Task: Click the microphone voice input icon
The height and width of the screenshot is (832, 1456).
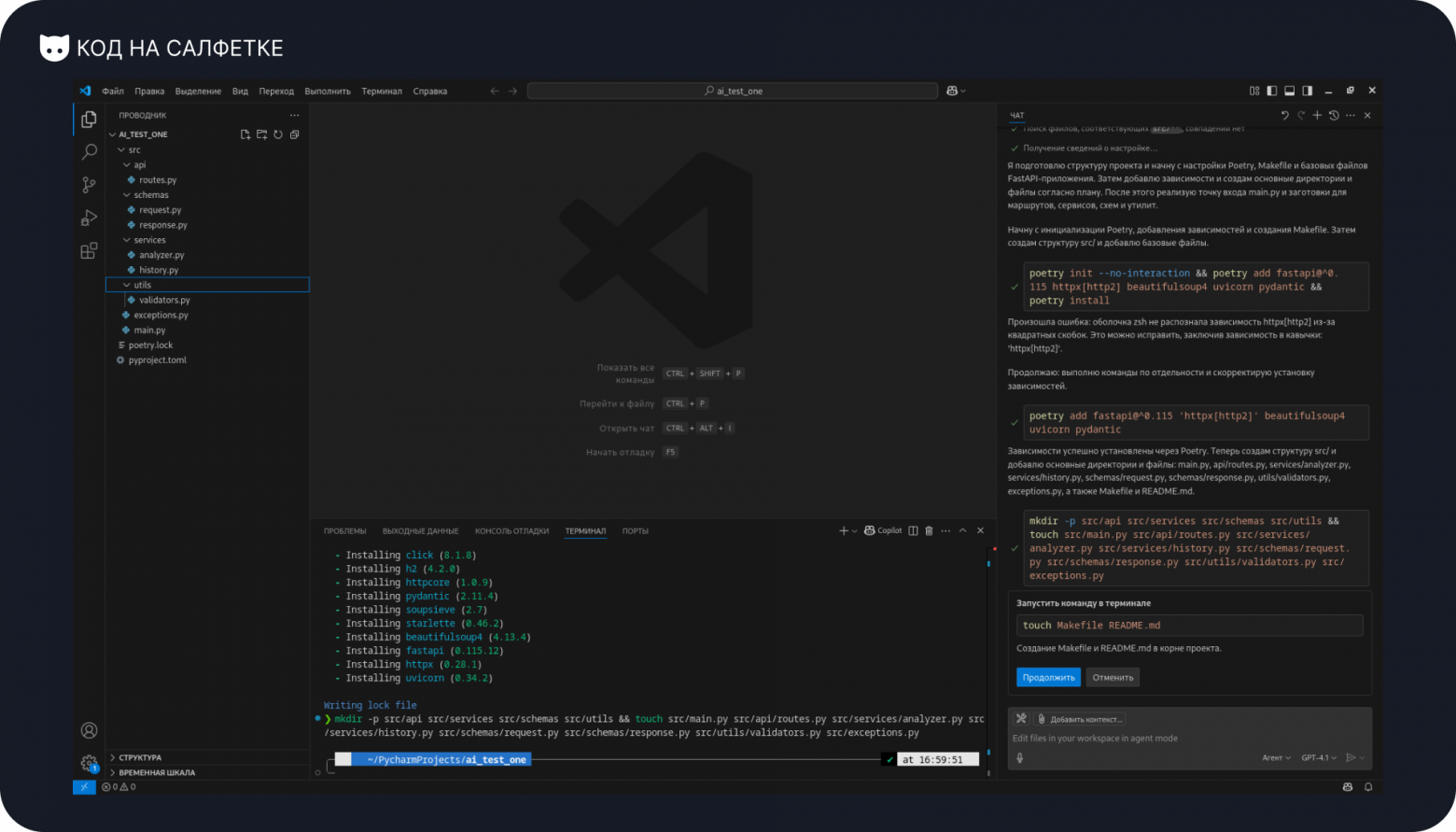Action: click(x=1020, y=758)
